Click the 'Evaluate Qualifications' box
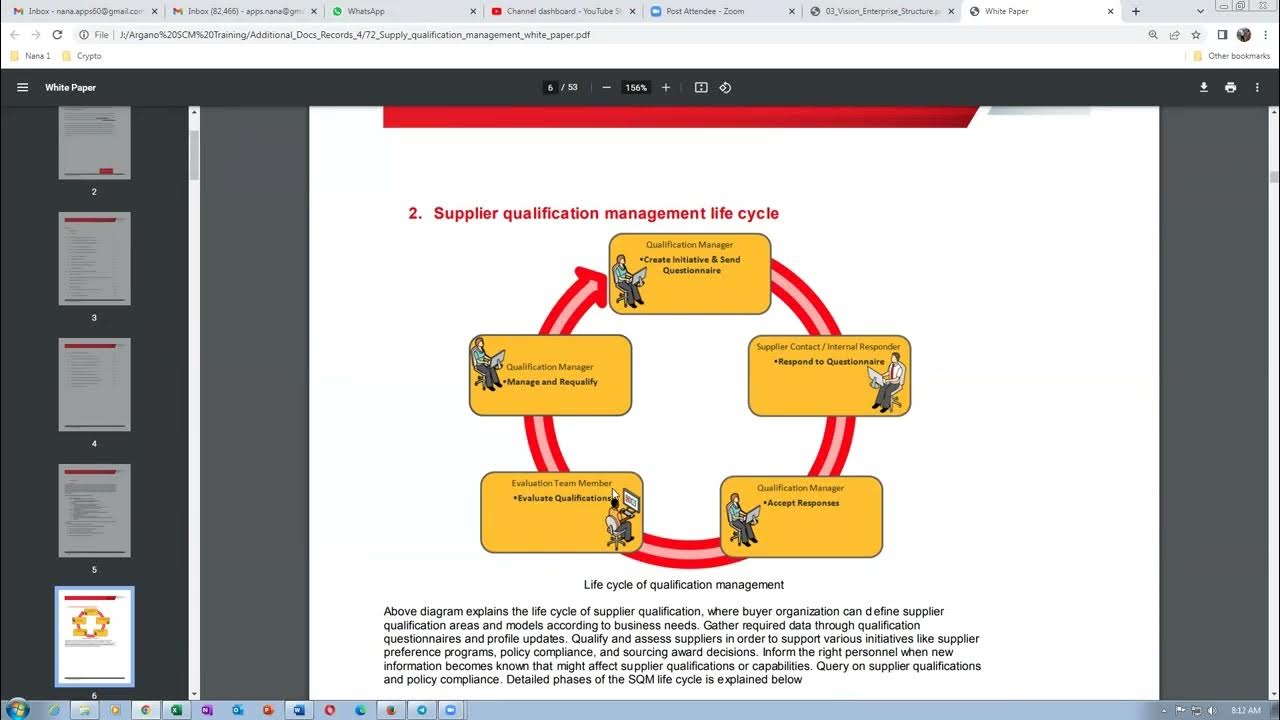 pos(561,512)
